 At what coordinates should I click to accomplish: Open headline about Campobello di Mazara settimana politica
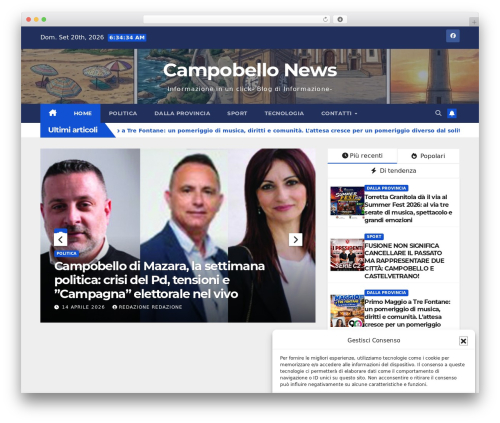pyautogui.click(x=159, y=280)
